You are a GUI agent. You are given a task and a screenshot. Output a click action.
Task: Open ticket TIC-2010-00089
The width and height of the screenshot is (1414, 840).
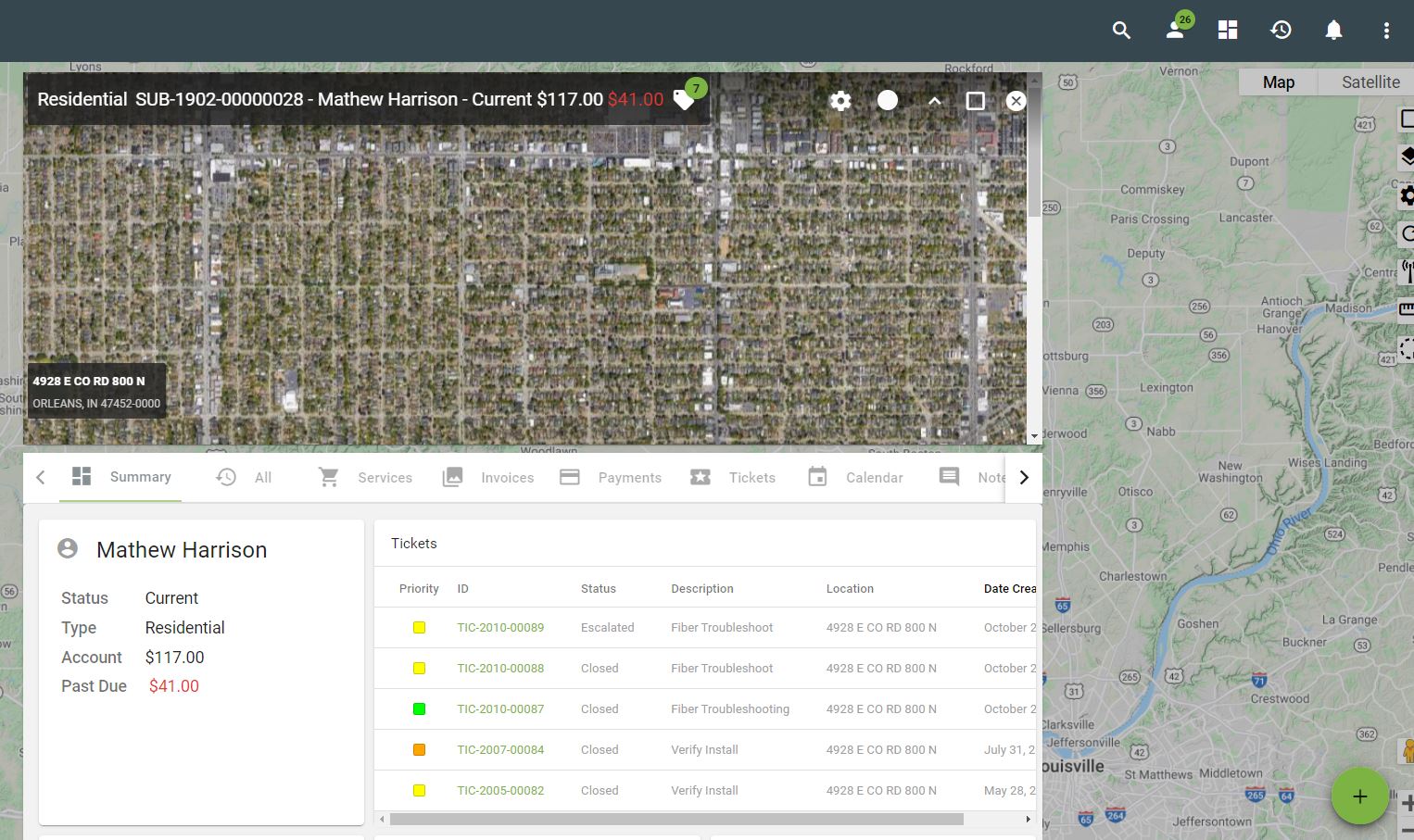pos(500,628)
